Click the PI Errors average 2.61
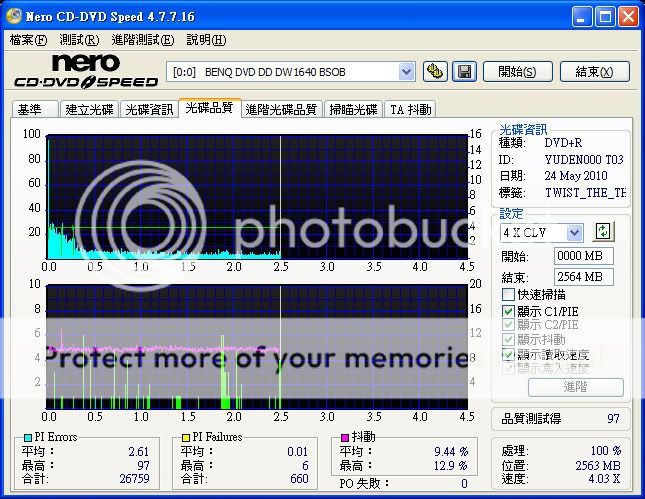The height and width of the screenshot is (499, 645). [x=139, y=451]
